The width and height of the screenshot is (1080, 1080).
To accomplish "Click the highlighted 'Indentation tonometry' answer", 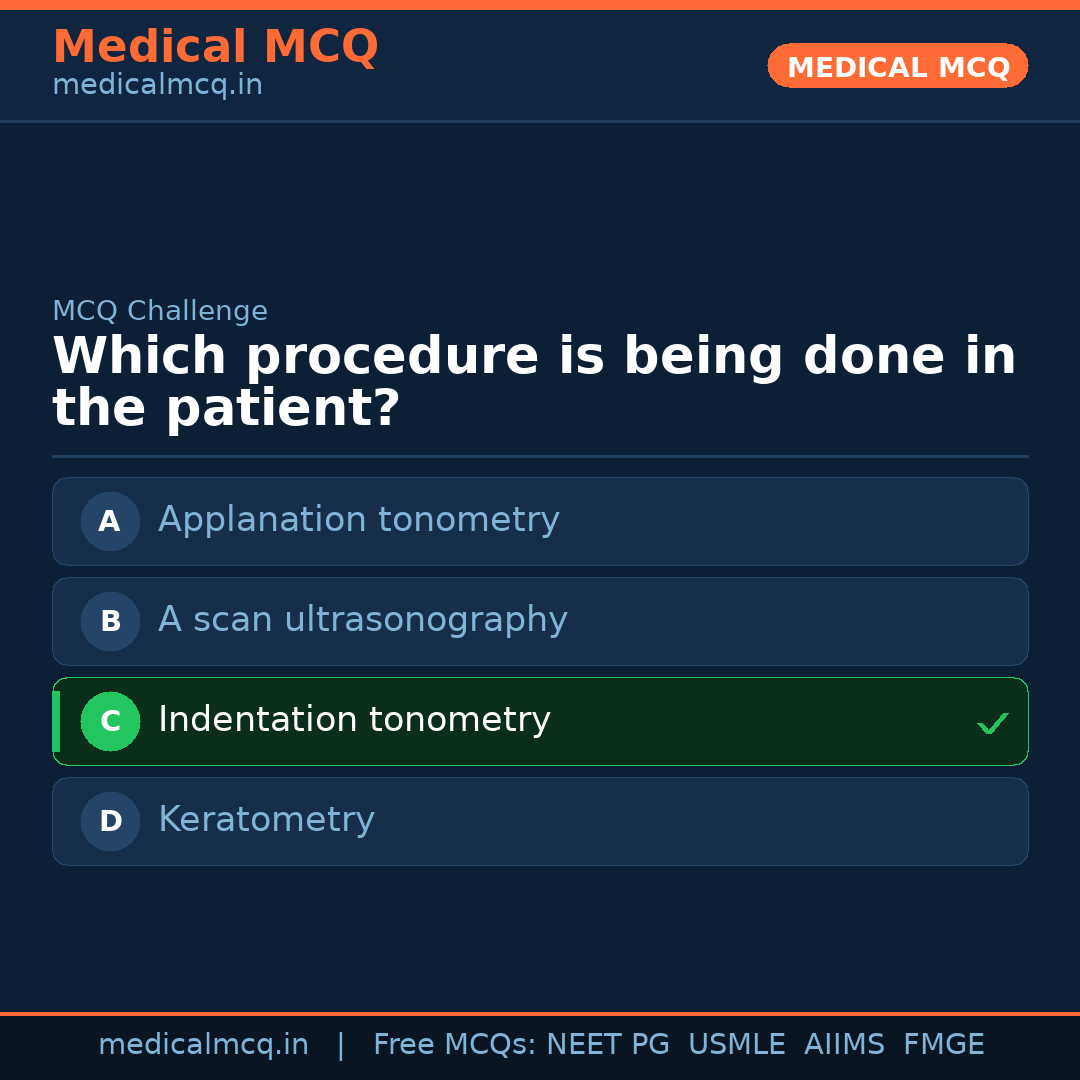I will click(354, 721).
